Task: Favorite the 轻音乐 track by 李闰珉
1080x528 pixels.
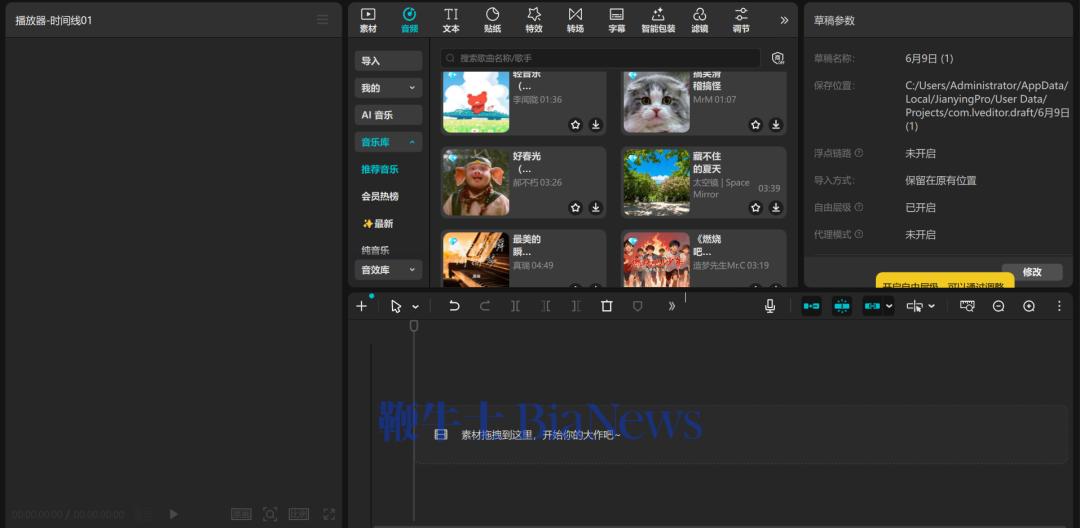Action: click(575, 125)
